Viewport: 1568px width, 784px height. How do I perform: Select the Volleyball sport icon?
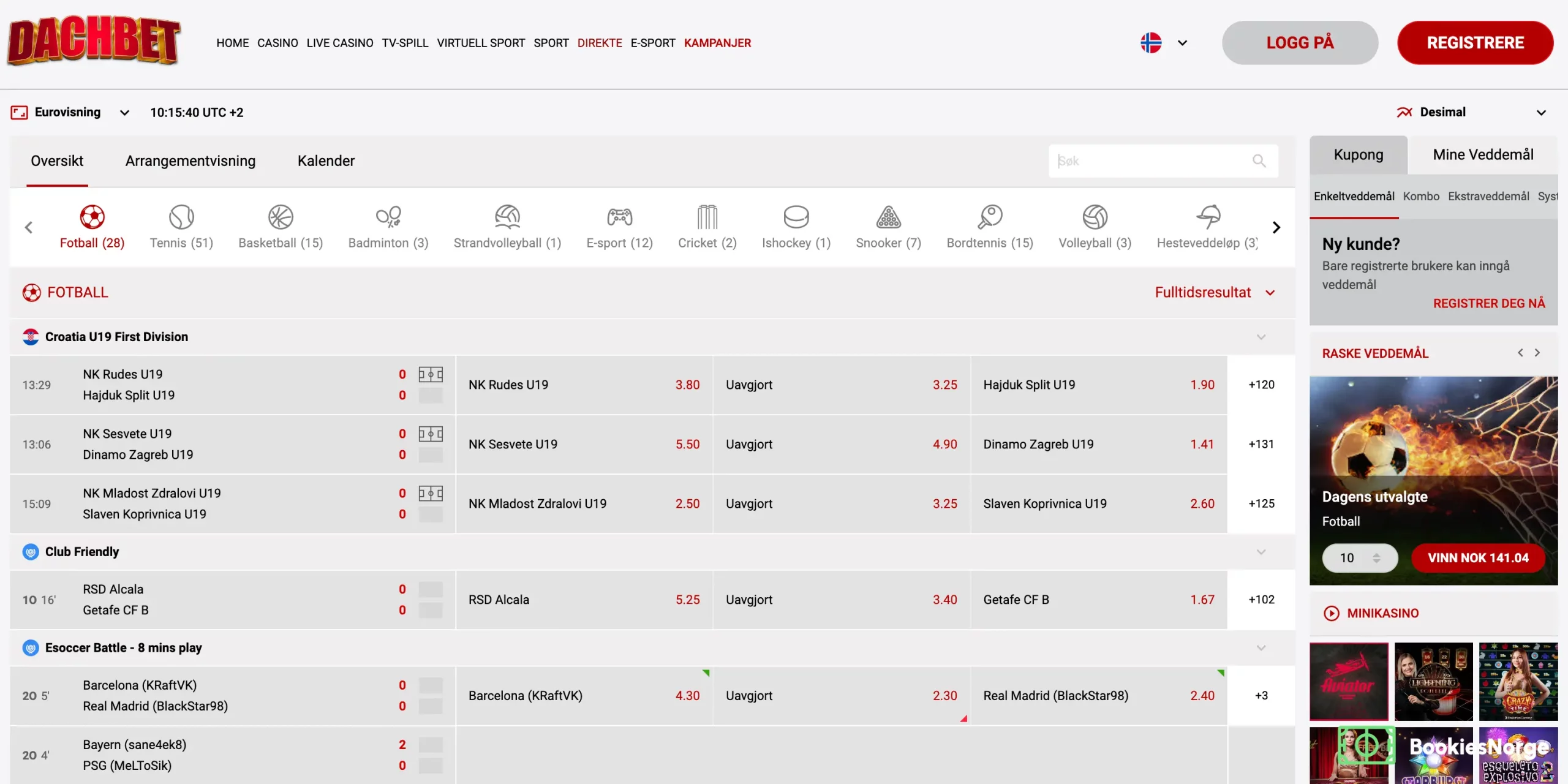(x=1095, y=217)
